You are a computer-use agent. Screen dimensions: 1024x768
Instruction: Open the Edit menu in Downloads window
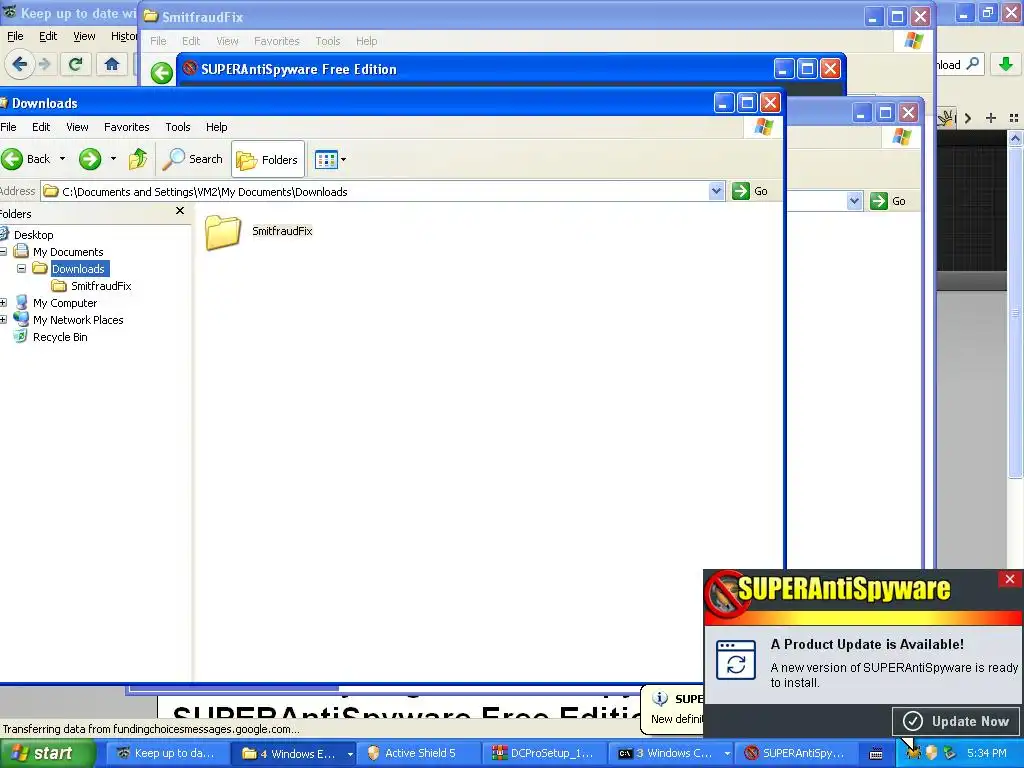41,127
